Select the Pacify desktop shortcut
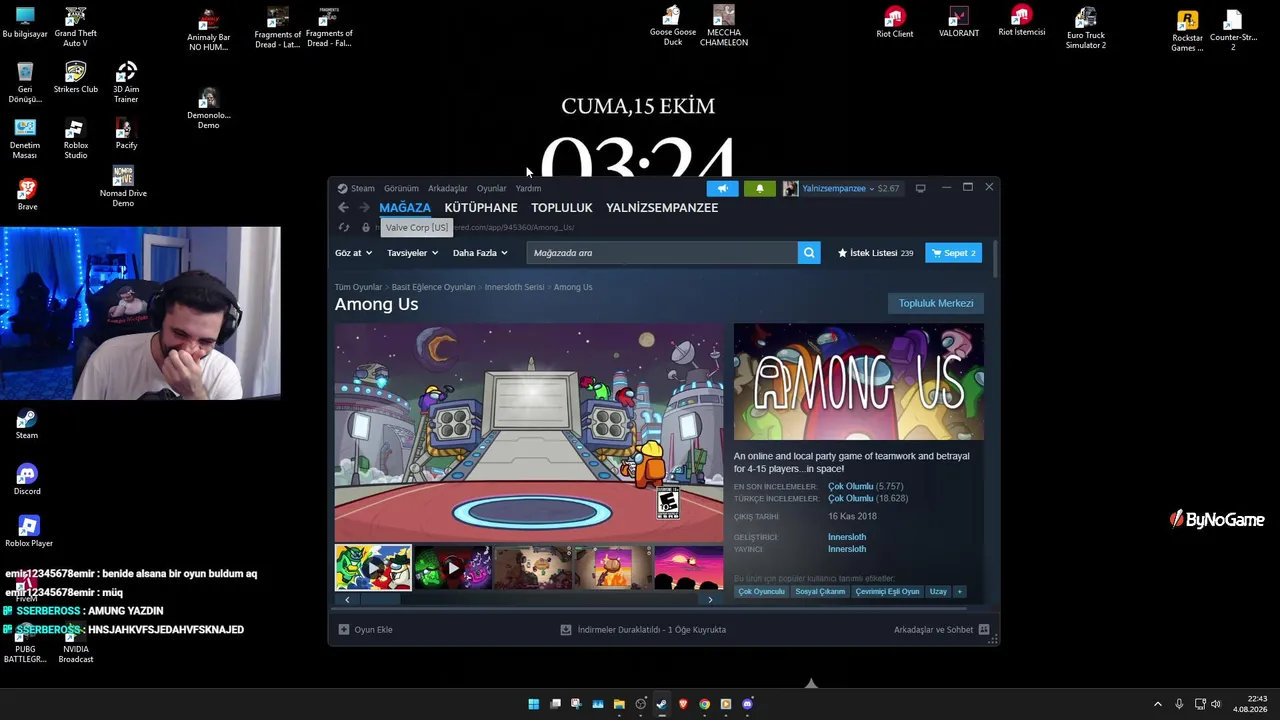This screenshot has height=720, width=1280. 125,134
